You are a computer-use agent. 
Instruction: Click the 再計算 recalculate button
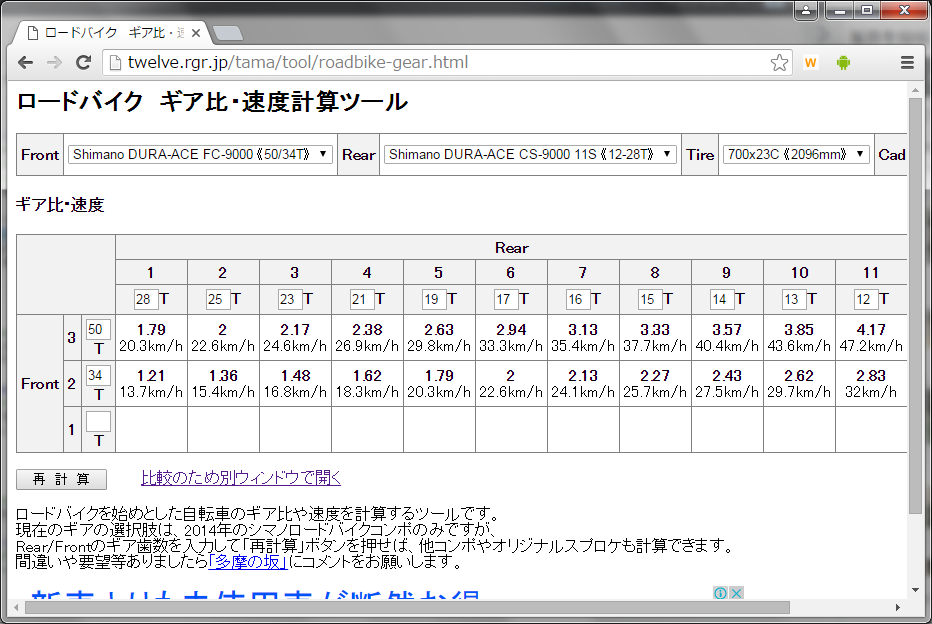pos(61,480)
